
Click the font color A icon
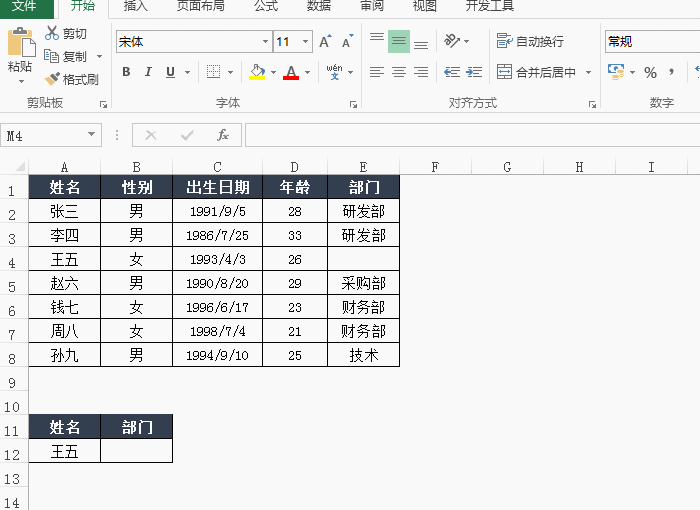tap(291, 71)
